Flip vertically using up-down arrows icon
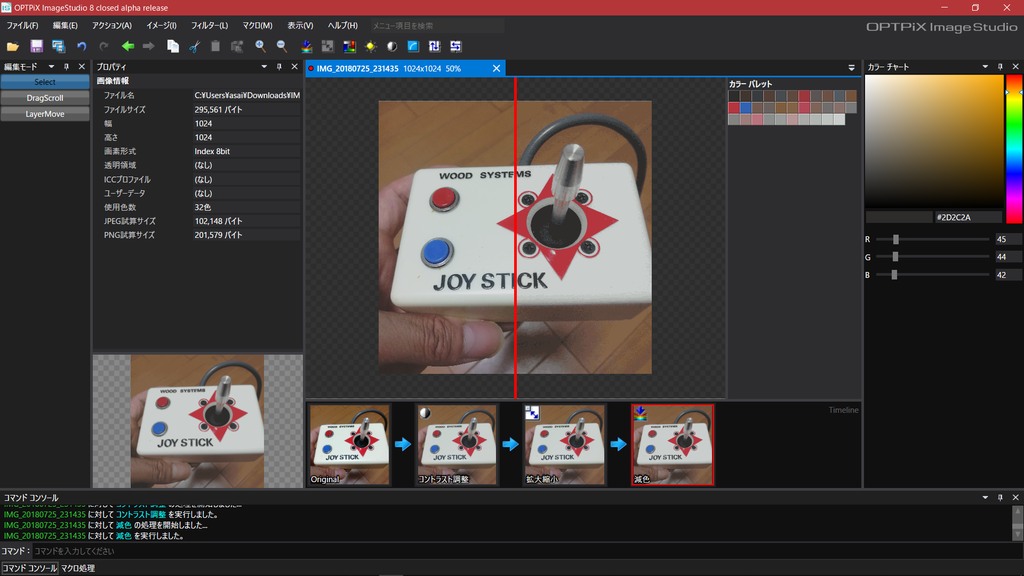This screenshot has height=576, width=1024. 434,46
